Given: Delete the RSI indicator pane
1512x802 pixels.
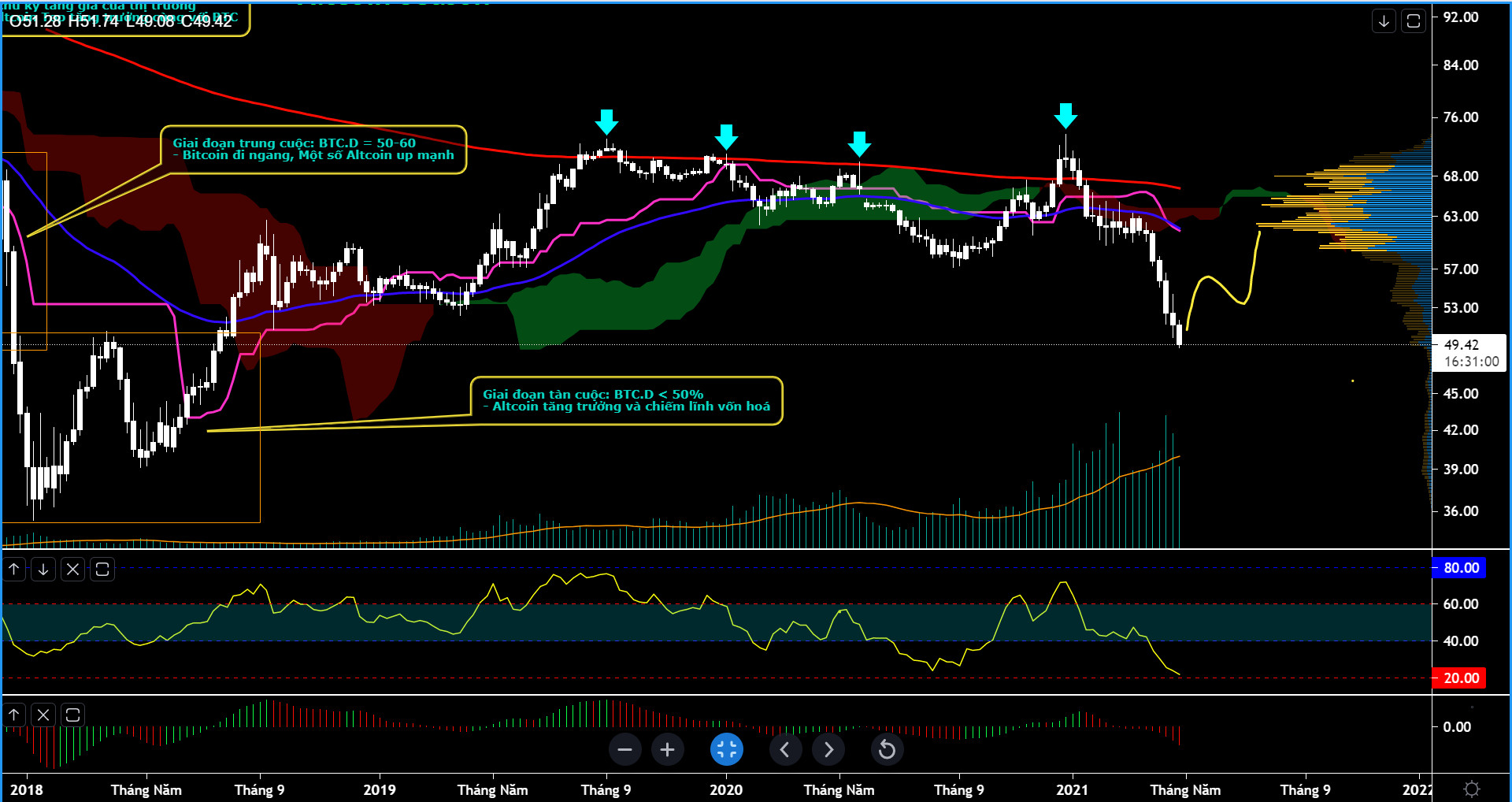Looking at the screenshot, I should point(72,569).
